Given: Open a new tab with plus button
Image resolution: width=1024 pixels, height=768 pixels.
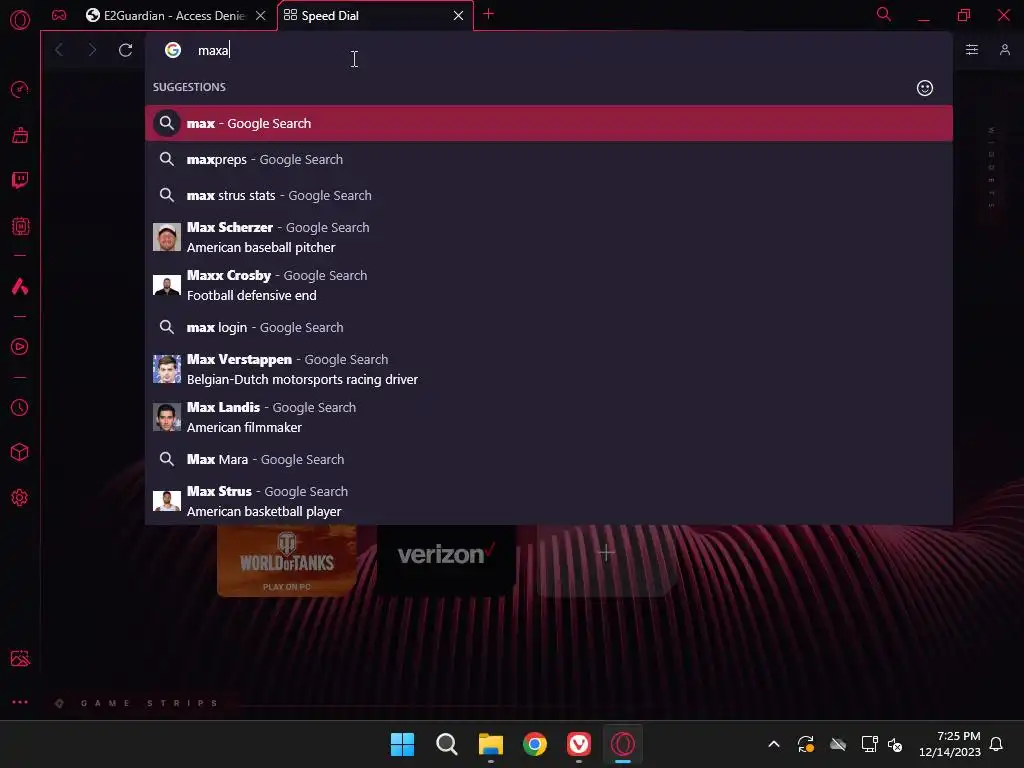Looking at the screenshot, I should 488,14.
